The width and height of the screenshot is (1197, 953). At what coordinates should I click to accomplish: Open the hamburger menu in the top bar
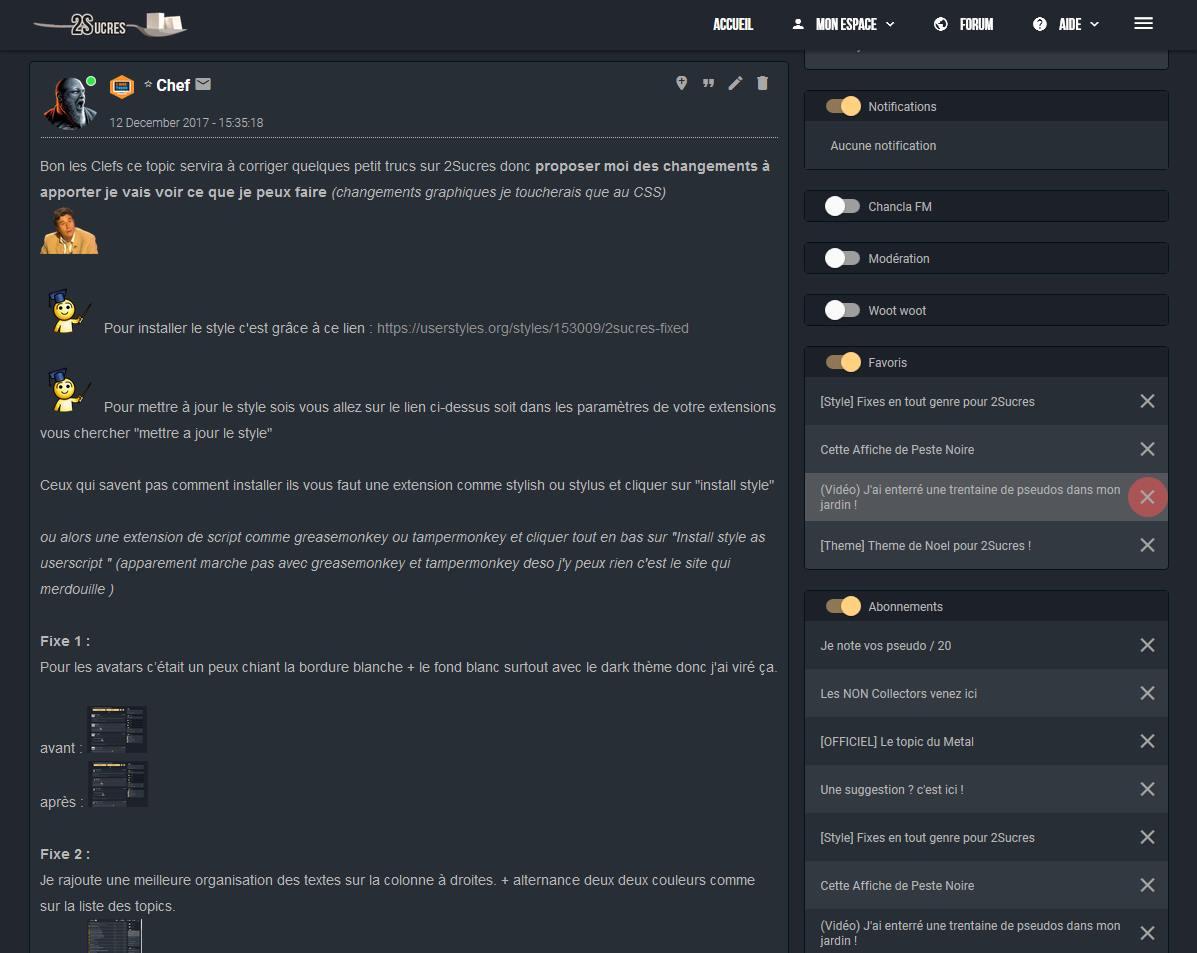(1143, 24)
